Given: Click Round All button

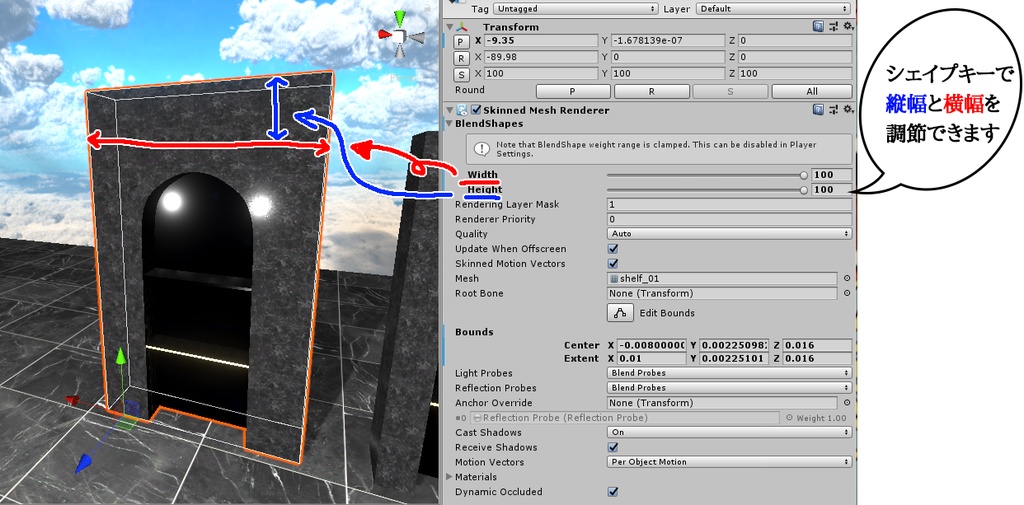Looking at the screenshot, I should click(812, 91).
